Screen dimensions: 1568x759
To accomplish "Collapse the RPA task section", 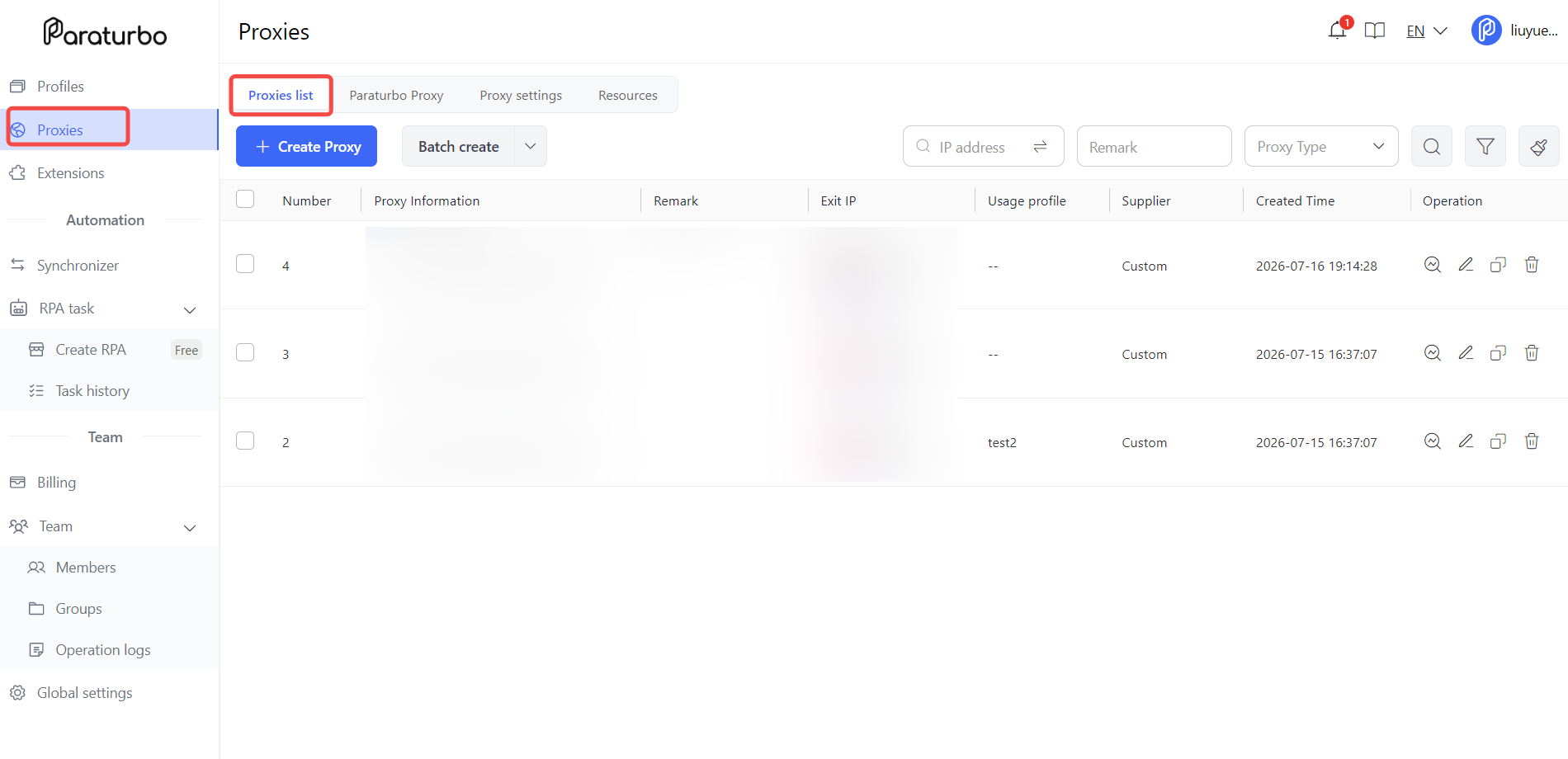I will pos(190,309).
